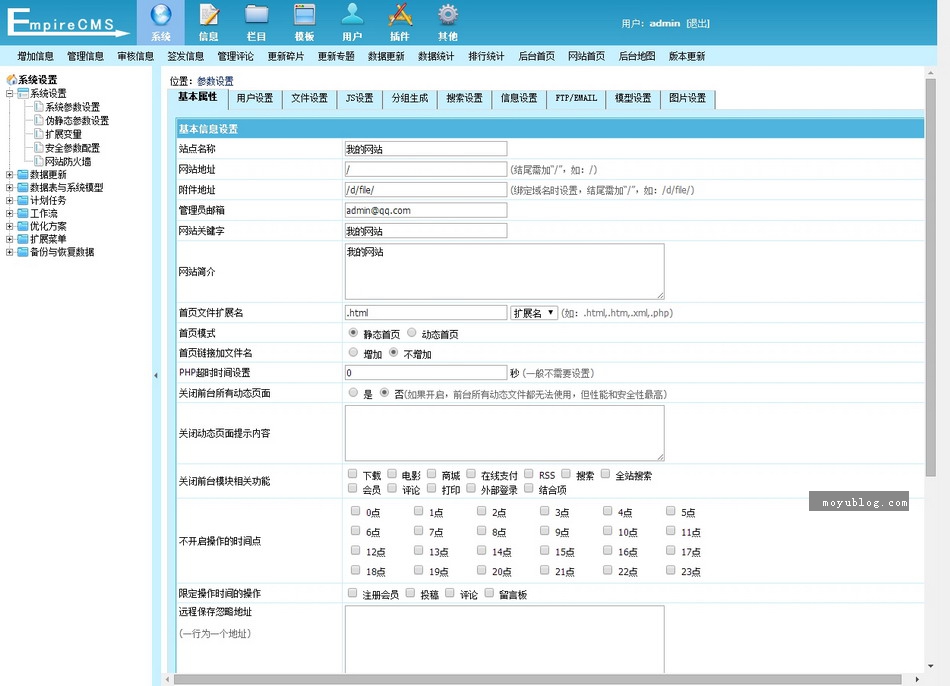Open the 信息 notepad icon
Image resolution: width=950 pixels, height=686 pixels.
208,15
